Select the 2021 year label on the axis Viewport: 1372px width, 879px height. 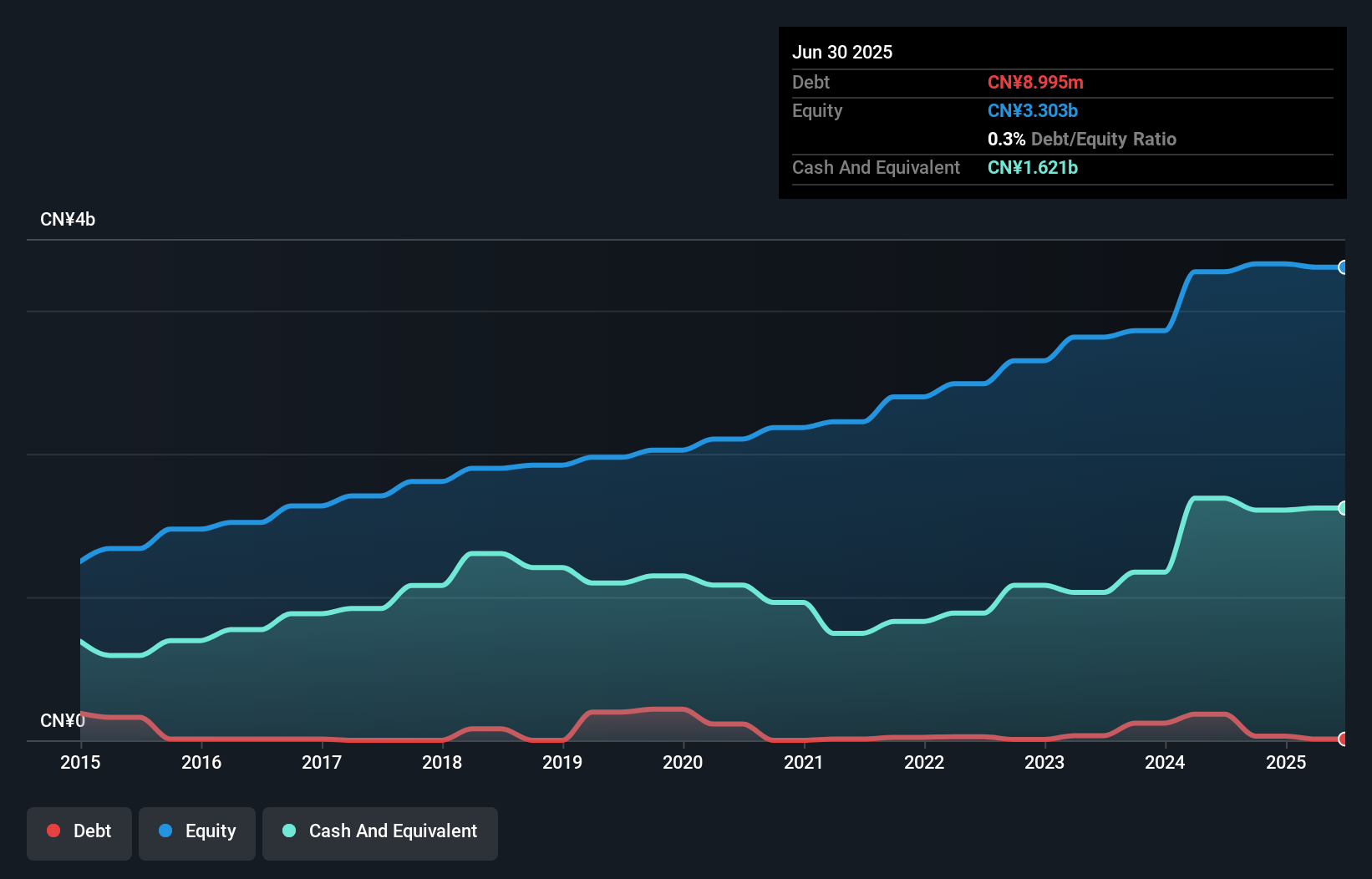pos(804,762)
